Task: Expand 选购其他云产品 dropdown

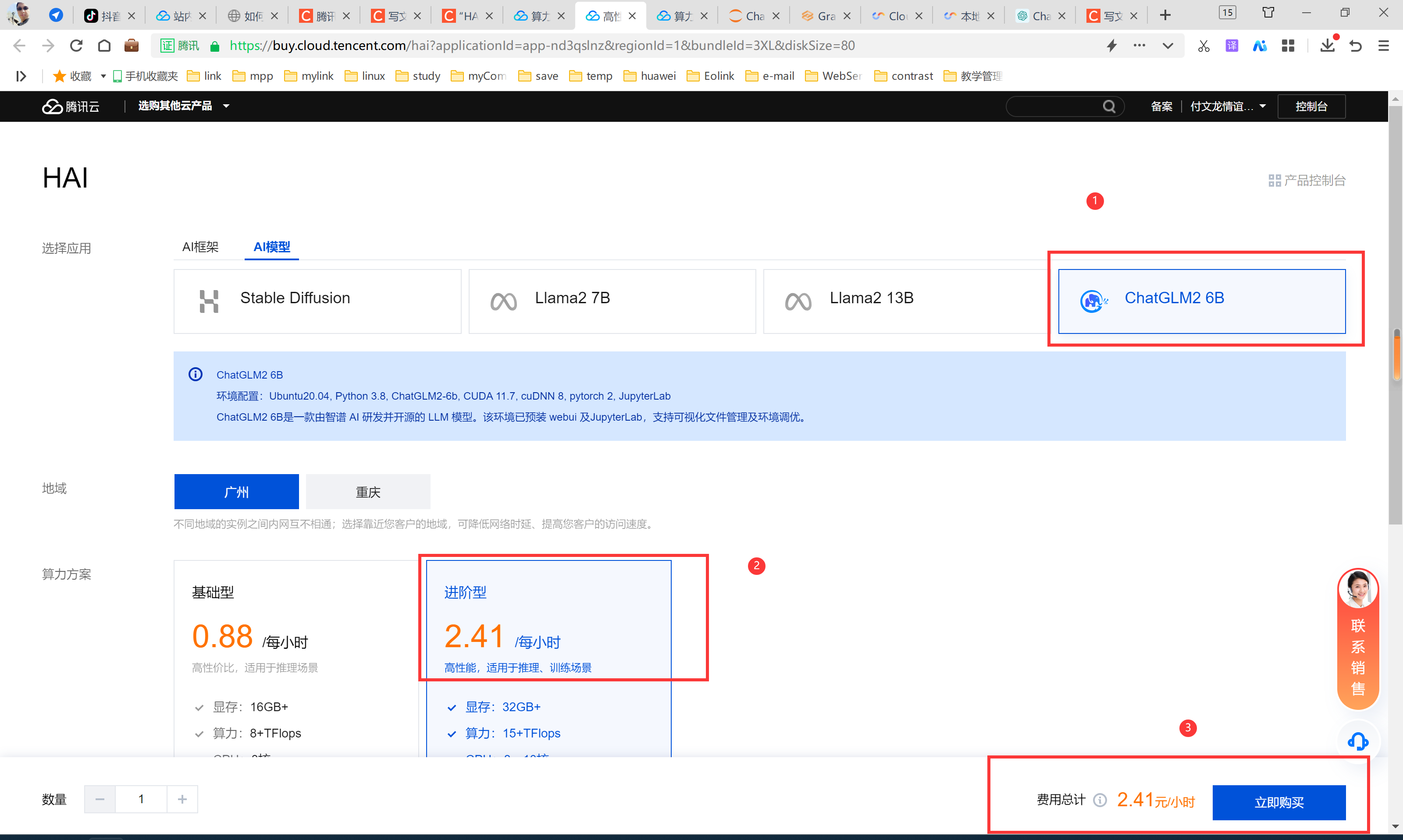Action: [183, 106]
